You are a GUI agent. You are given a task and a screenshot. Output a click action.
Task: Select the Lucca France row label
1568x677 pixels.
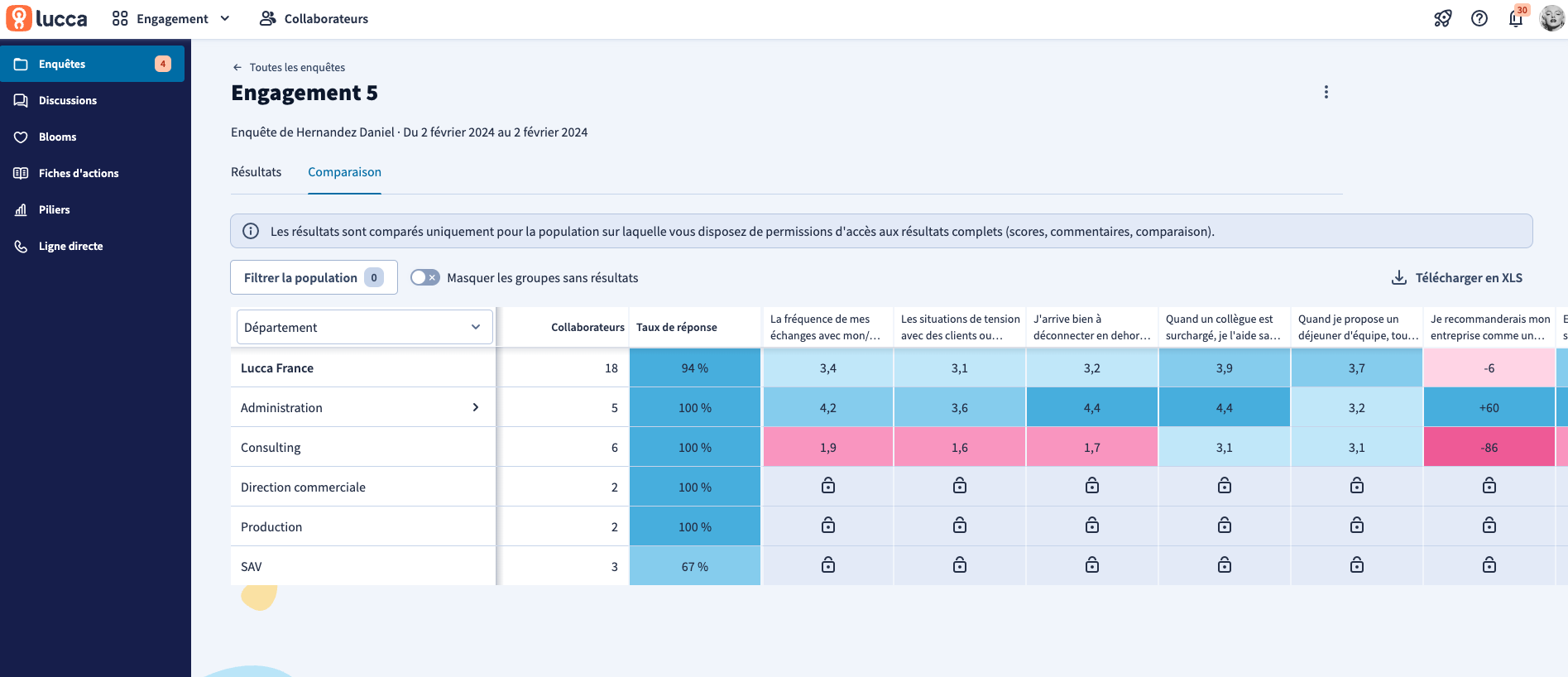(x=277, y=367)
